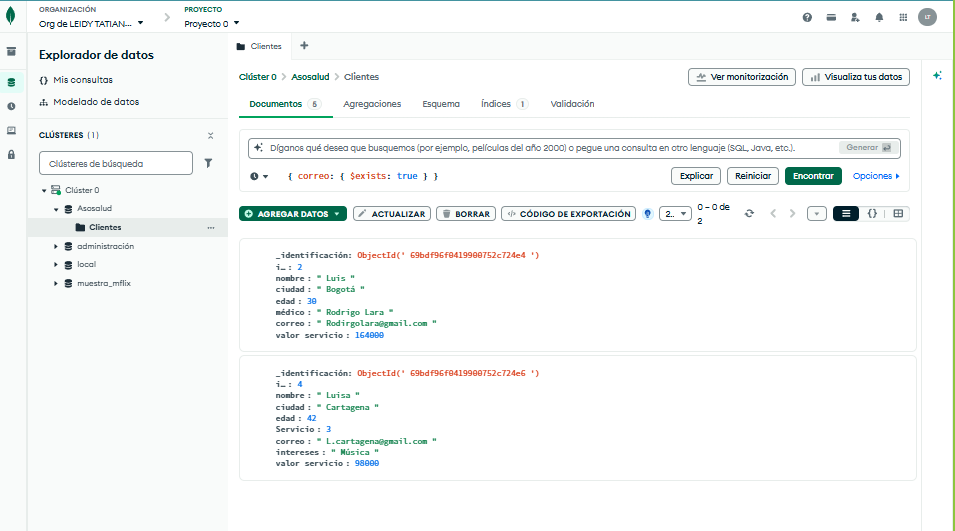Open the Agregaciones tab
Image resolution: width=955 pixels, height=531 pixels.
pos(372,104)
